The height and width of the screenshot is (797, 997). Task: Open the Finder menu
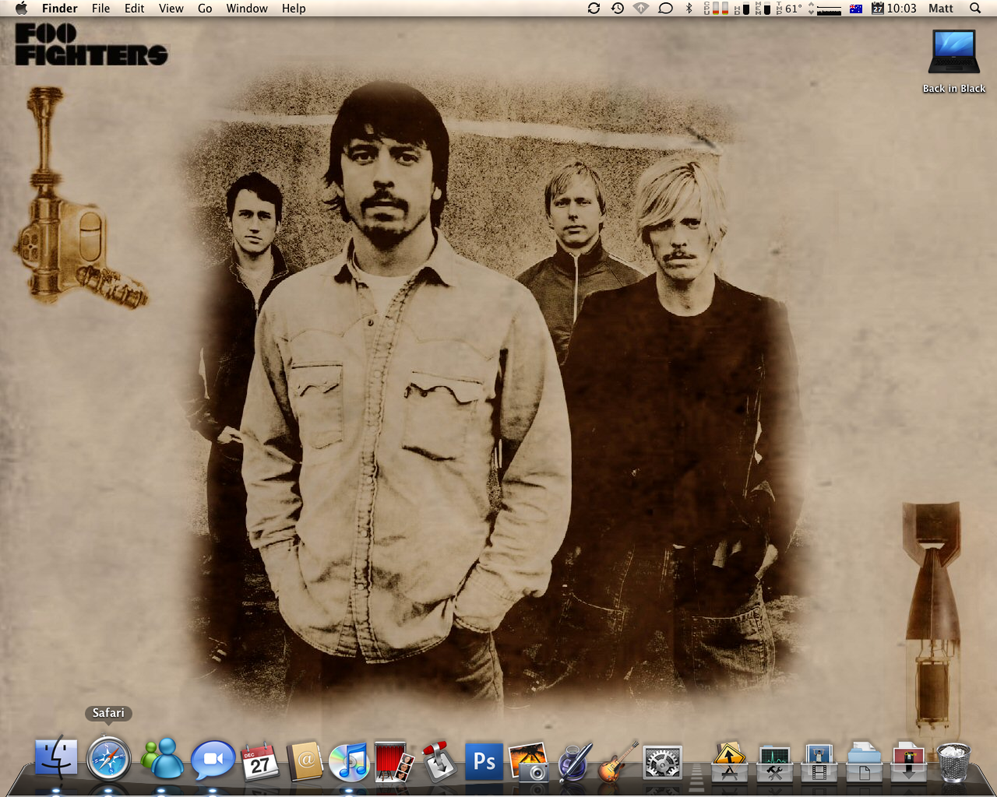pos(60,8)
